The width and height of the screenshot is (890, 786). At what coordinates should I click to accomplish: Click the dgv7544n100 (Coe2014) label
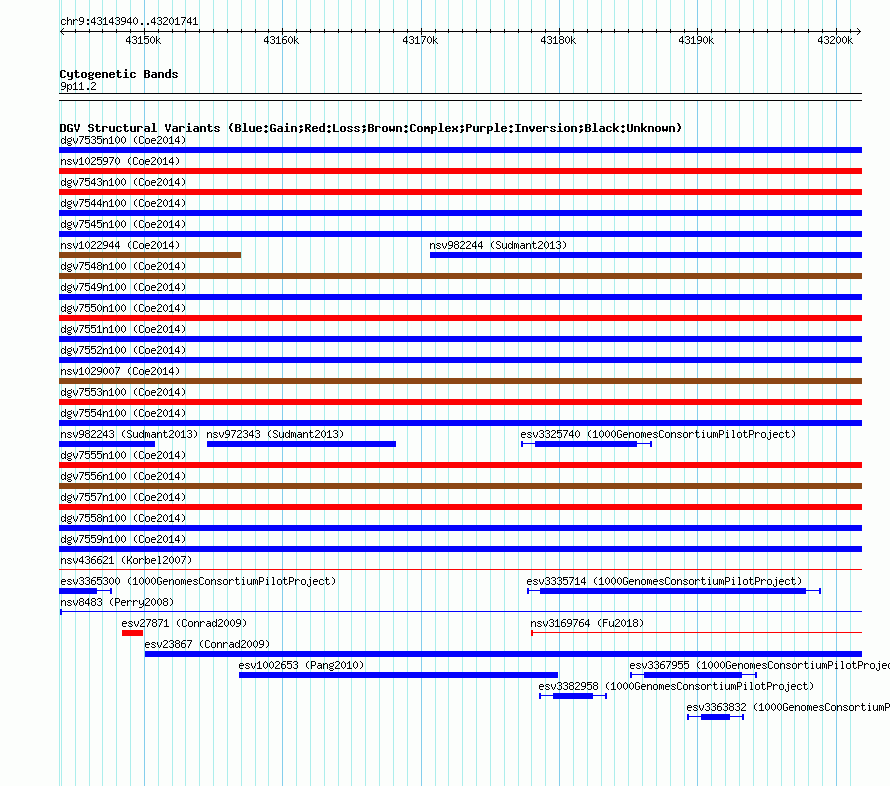point(123,203)
